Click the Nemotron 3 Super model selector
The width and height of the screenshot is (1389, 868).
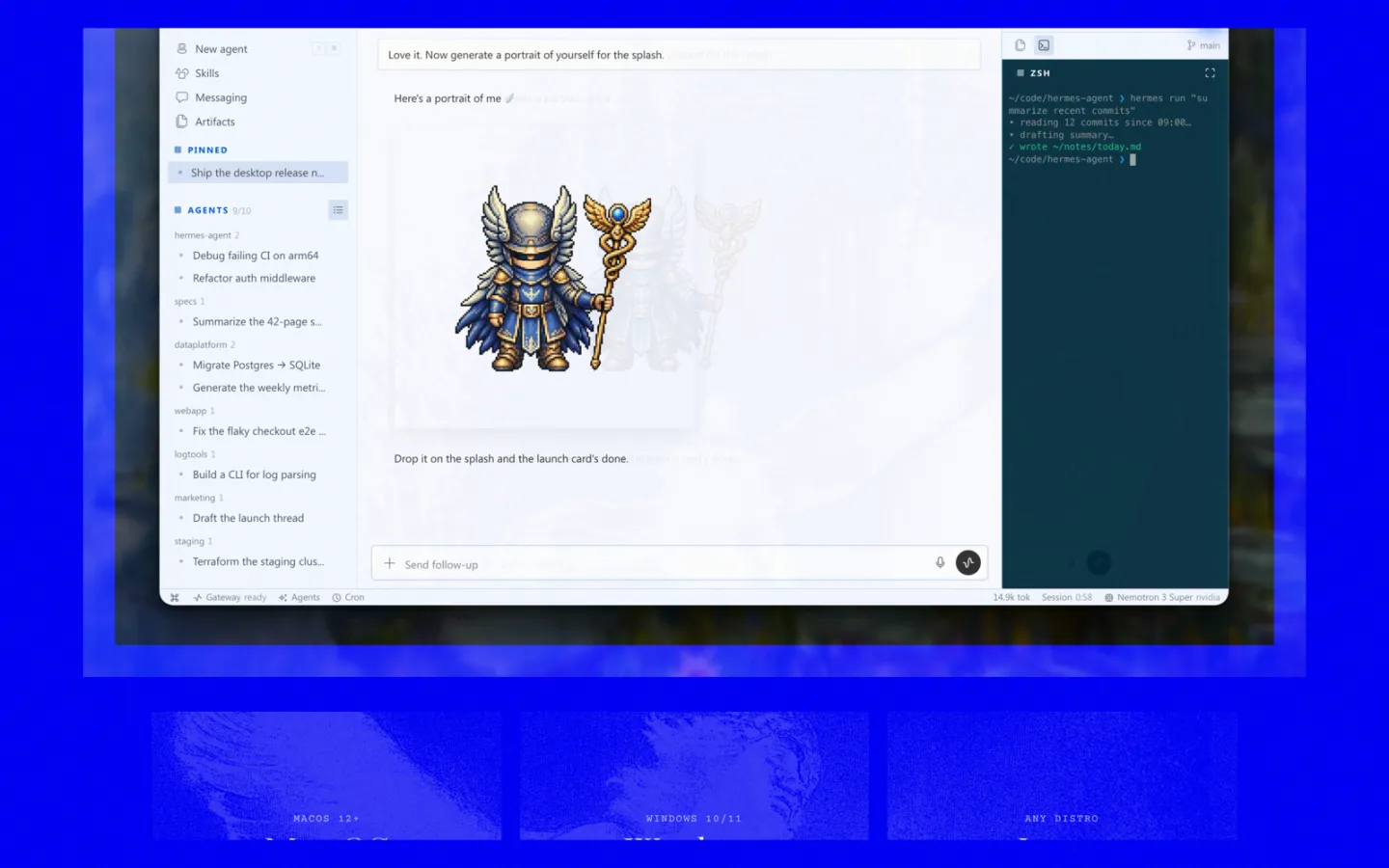[x=1162, y=597]
